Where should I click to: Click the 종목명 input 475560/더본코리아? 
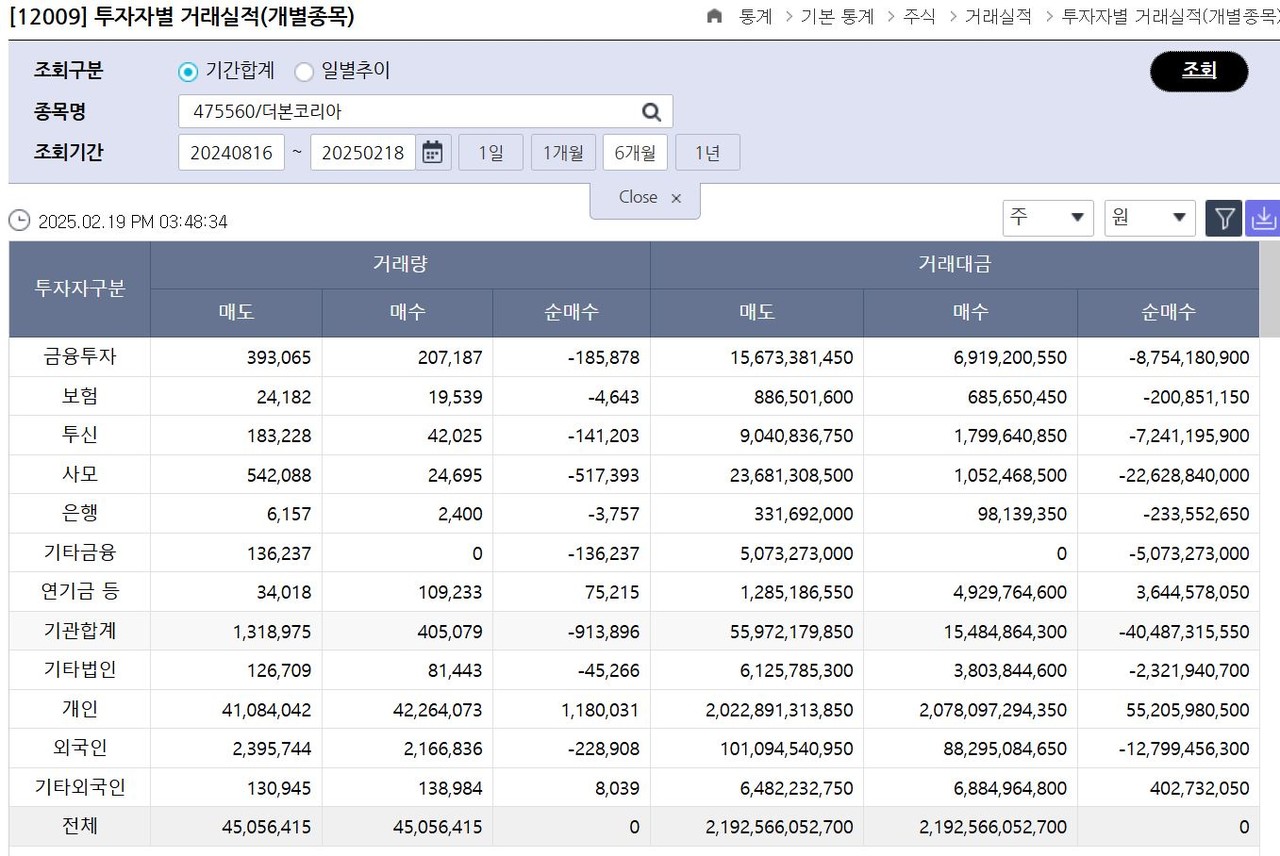pyautogui.click(x=425, y=112)
